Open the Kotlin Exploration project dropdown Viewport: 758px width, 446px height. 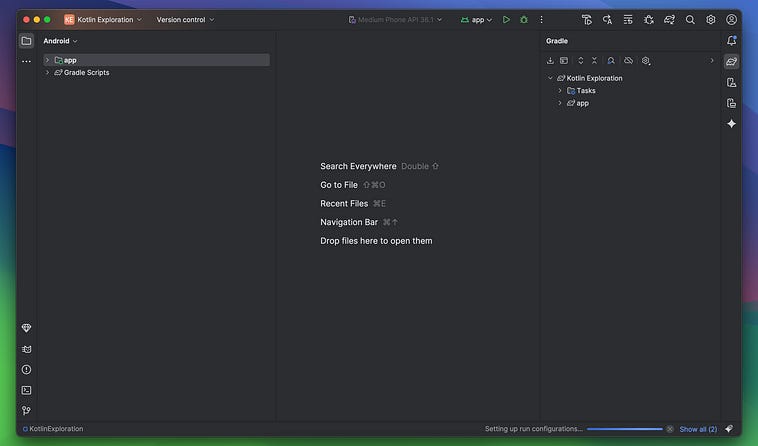pyautogui.click(x=103, y=20)
